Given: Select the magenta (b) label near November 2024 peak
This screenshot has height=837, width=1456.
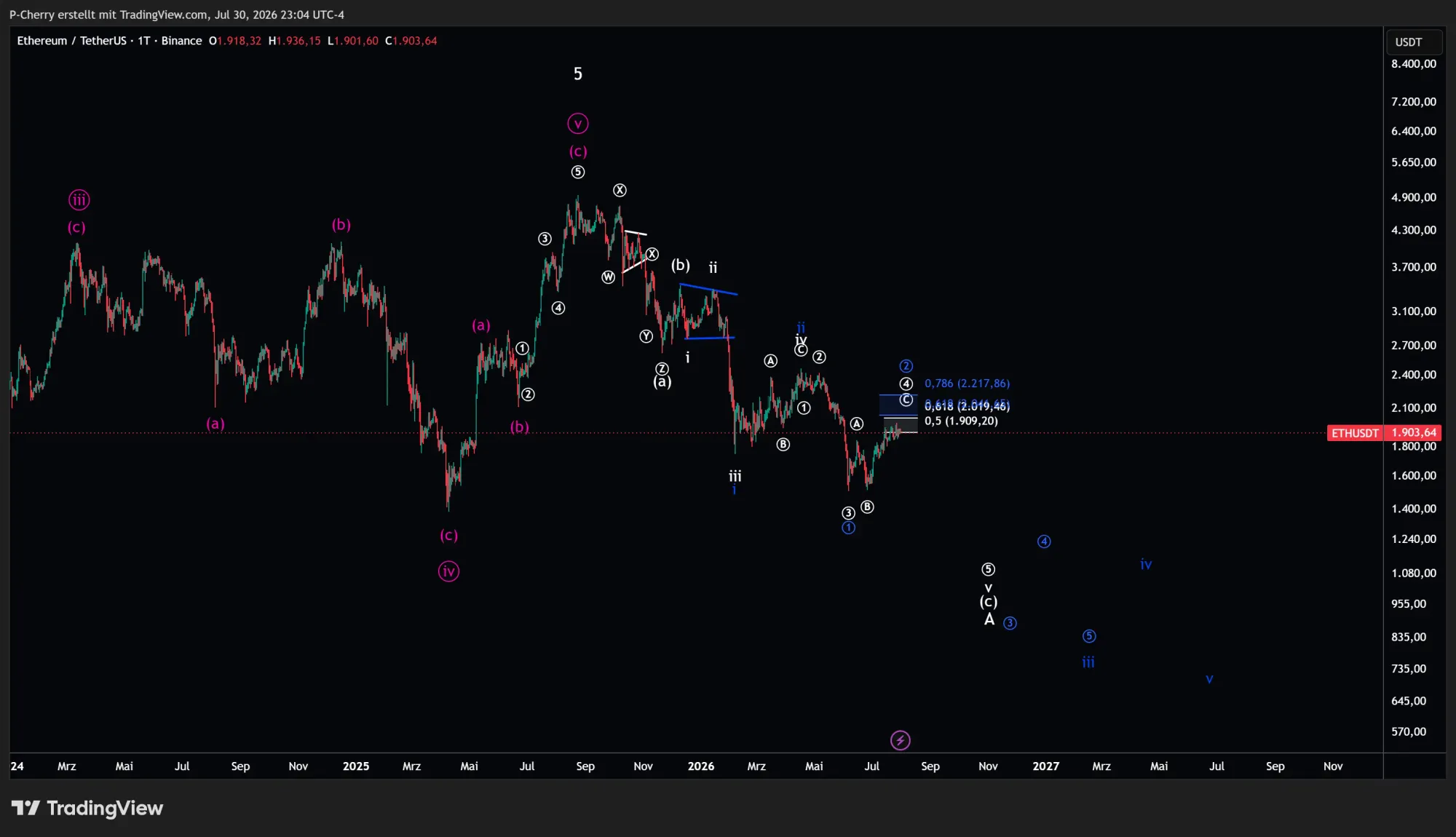Looking at the screenshot, I should [x=341, y=224].
